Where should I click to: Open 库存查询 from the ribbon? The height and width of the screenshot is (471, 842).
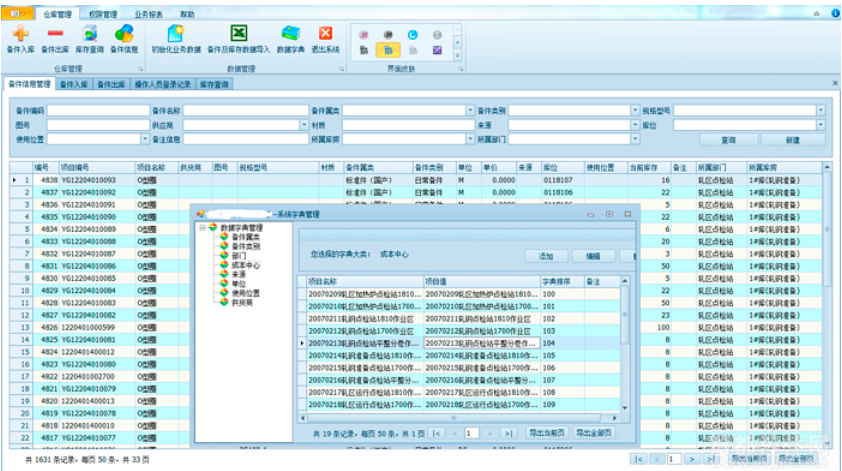coord(89,36)
